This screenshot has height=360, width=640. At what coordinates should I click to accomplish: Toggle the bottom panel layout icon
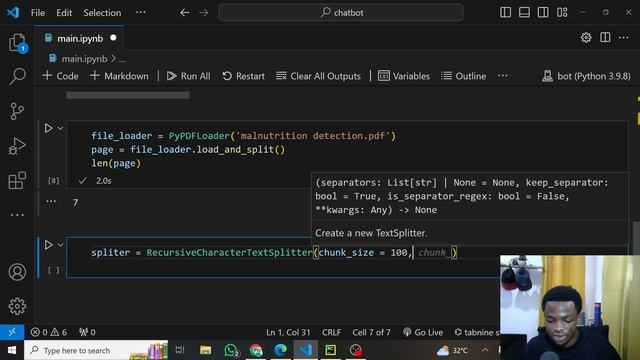524,13
